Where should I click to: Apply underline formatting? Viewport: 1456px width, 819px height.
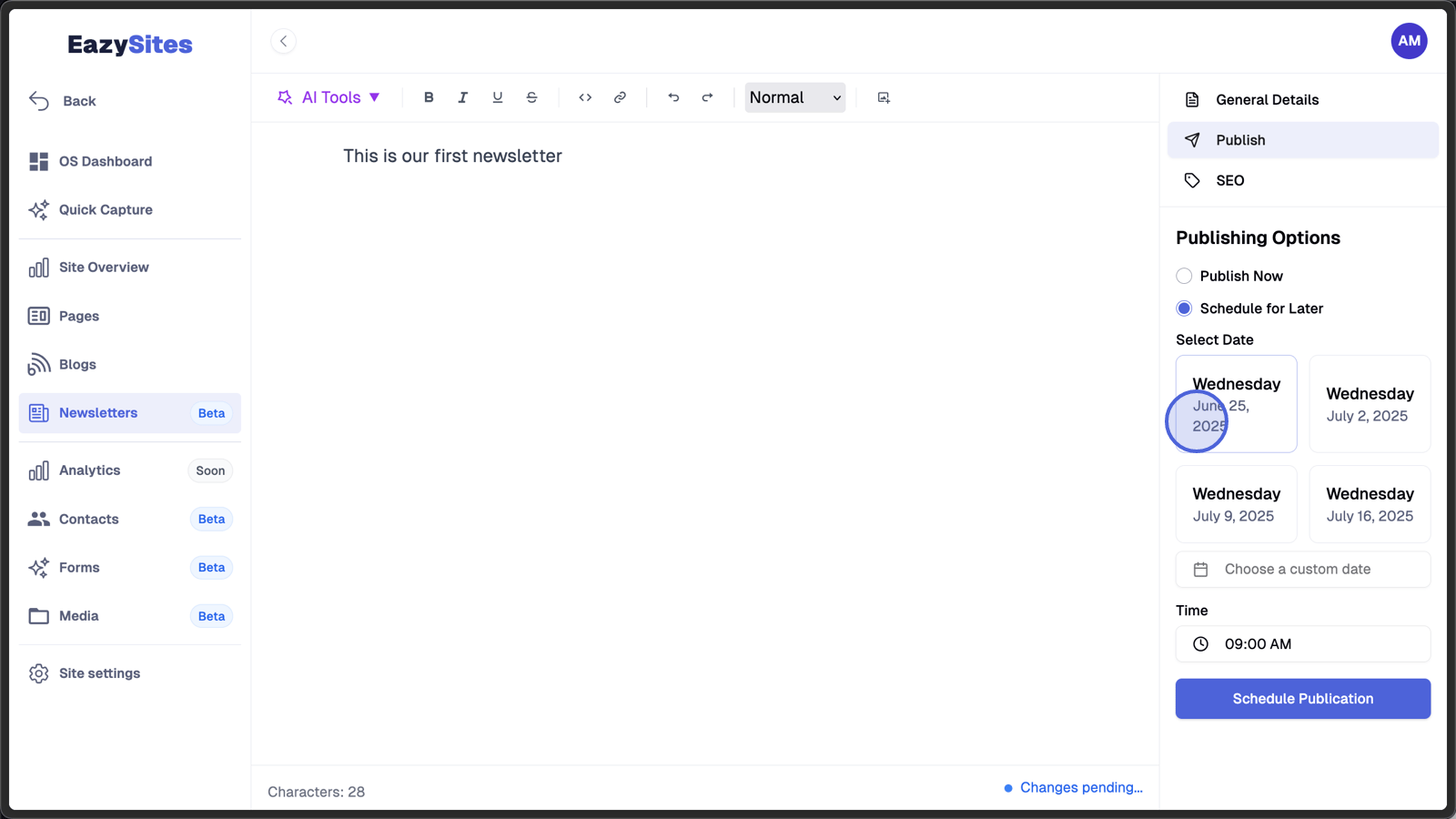(x=498, y=97)
